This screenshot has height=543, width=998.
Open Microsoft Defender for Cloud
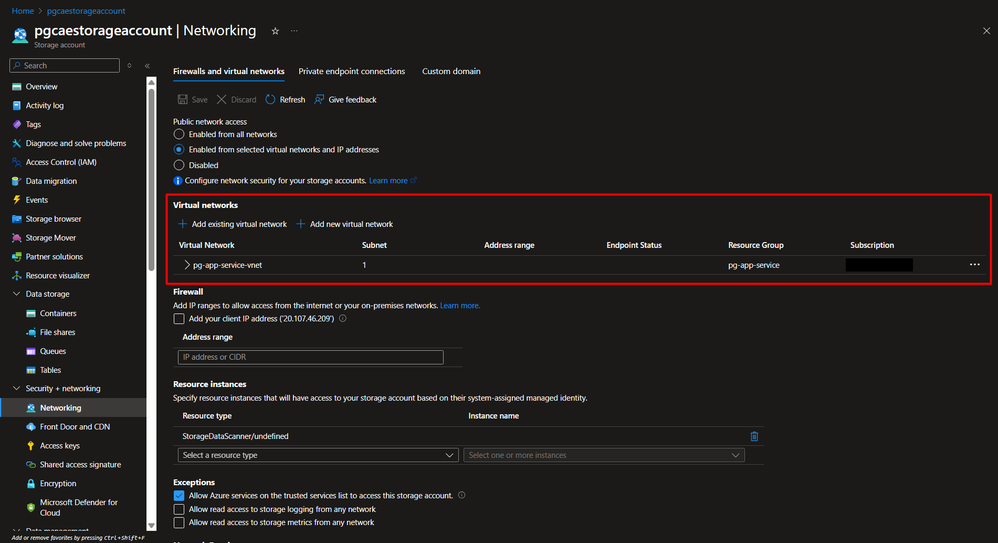(78, 507)
